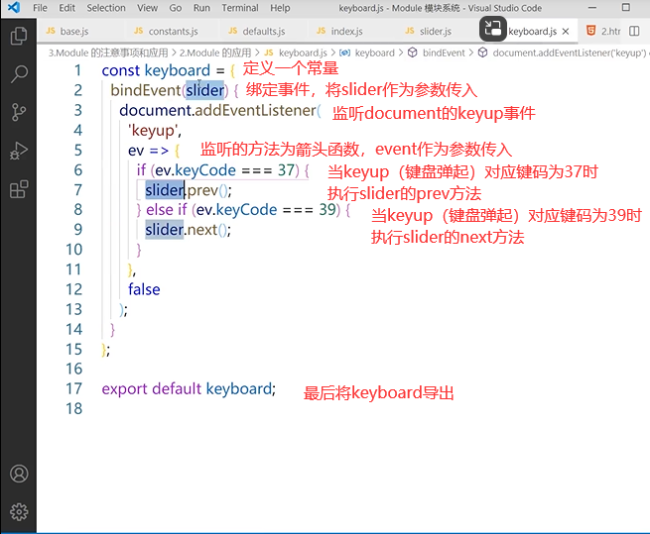This screenshot has height=534, width=650.
Task: Close the keyboard.js tab
Action: click(565, 32)
